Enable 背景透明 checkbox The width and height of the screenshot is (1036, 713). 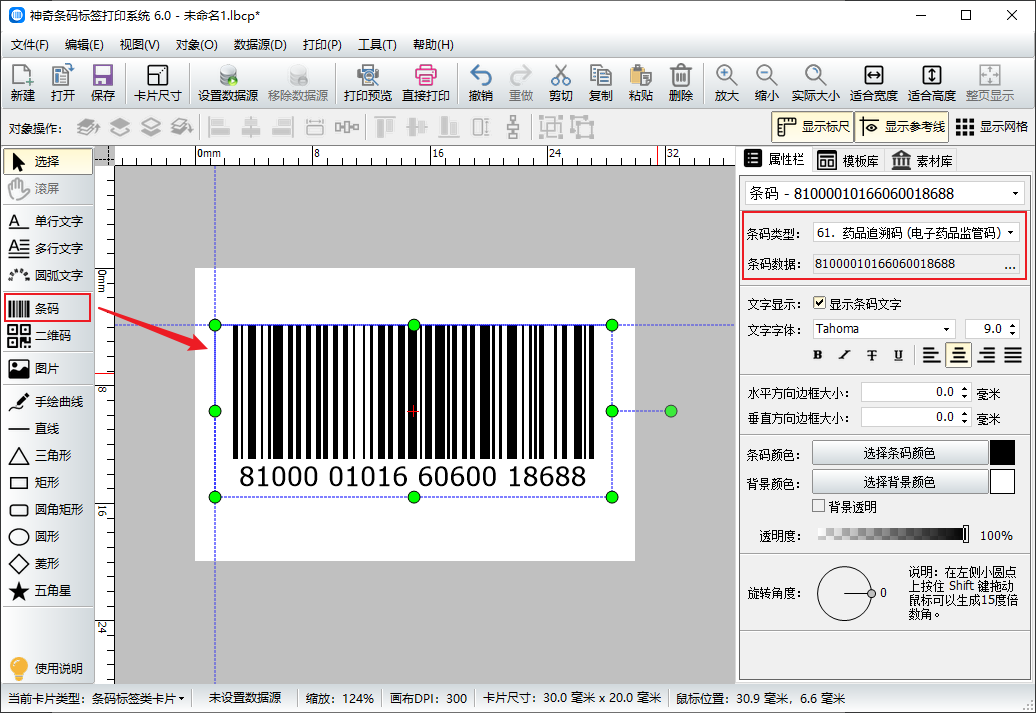point(819,506)
